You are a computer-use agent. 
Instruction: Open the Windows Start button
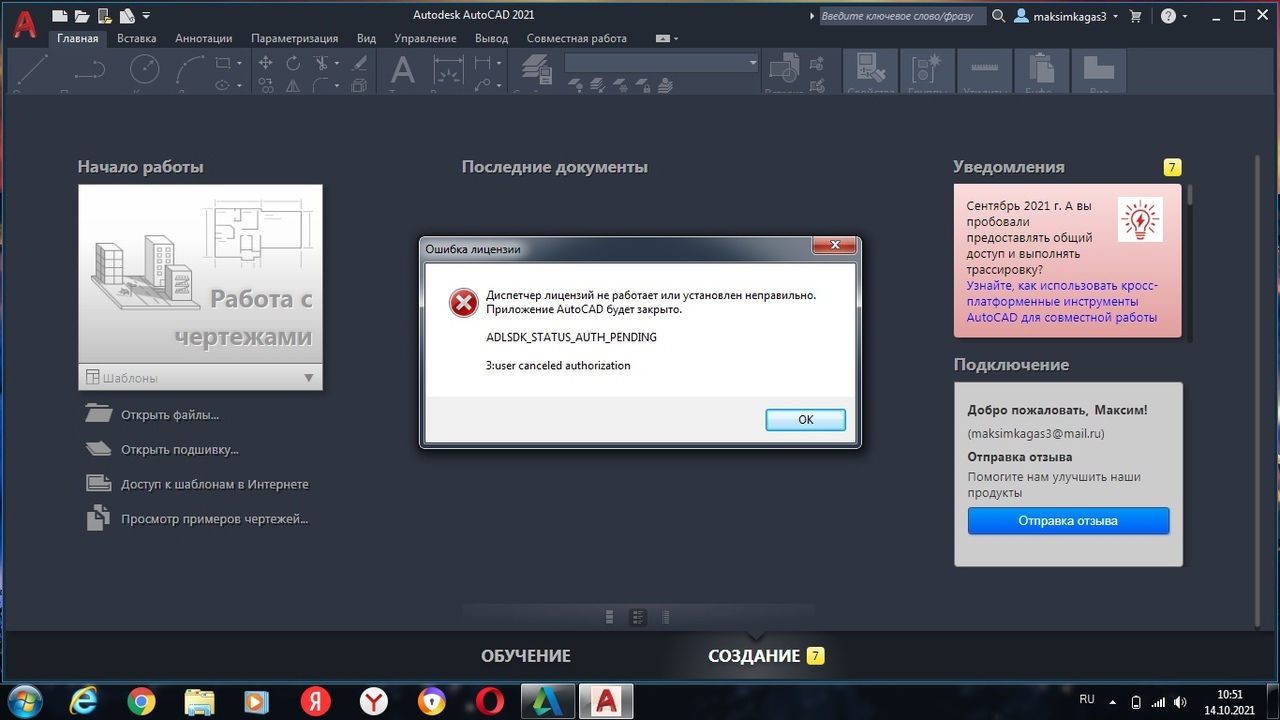tap(24, 701)
